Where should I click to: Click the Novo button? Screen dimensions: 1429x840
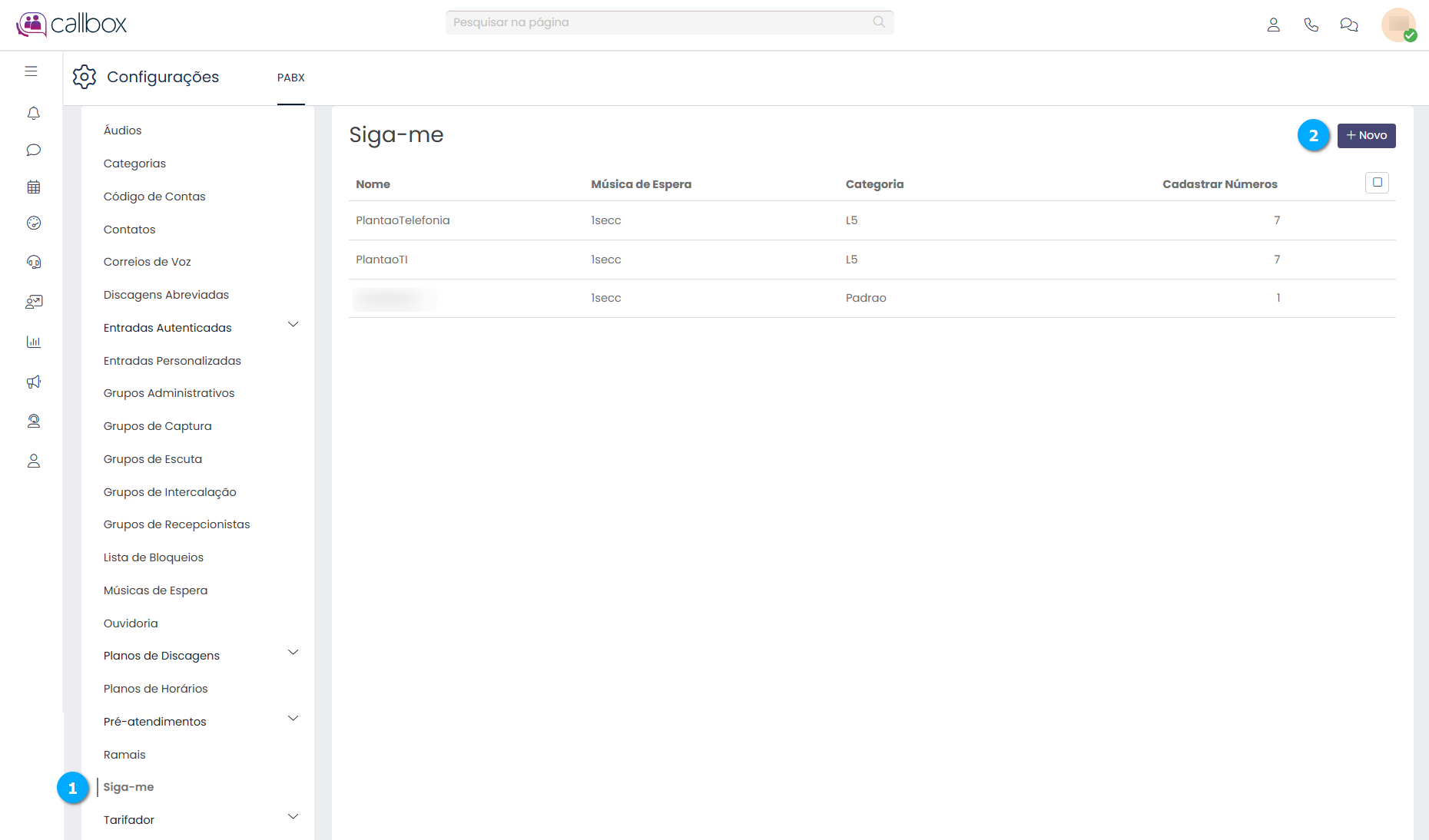(1366, 136)
